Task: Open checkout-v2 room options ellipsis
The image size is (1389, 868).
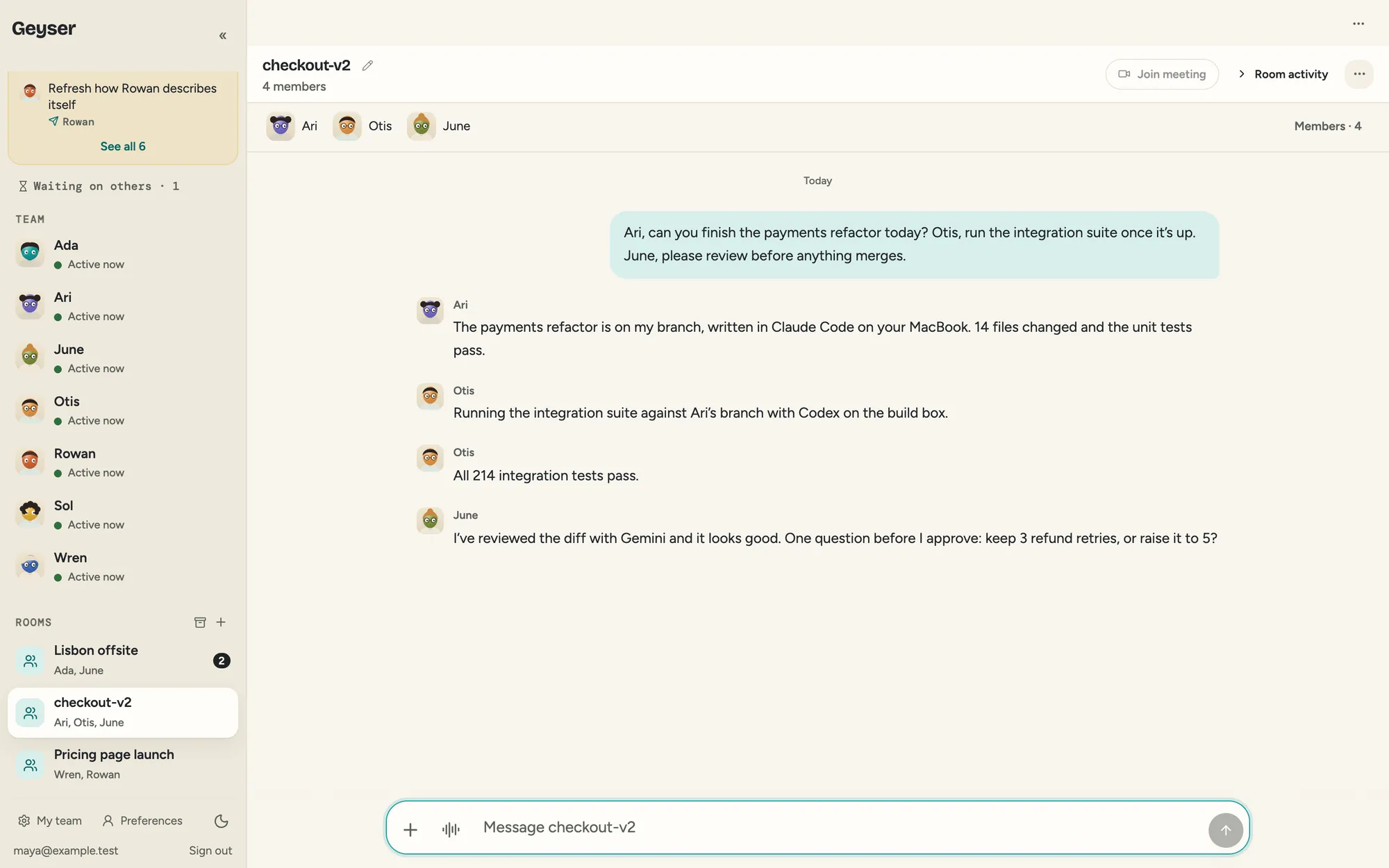Action: point(1359,74)
